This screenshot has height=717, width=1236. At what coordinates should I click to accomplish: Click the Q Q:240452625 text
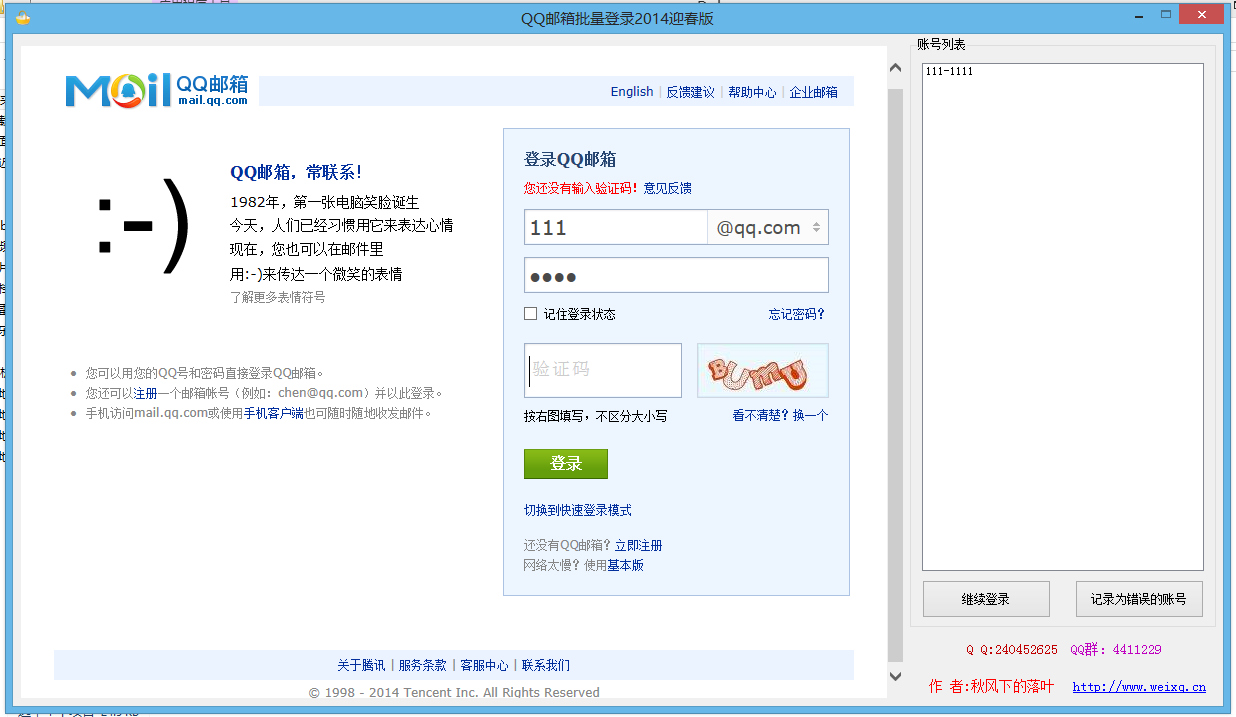(x=1011, y=650)
